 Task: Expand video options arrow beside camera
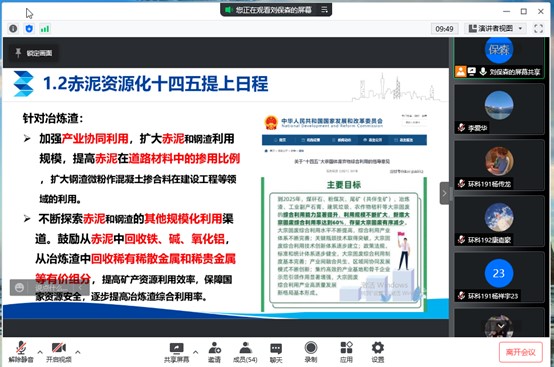point(78,352)
